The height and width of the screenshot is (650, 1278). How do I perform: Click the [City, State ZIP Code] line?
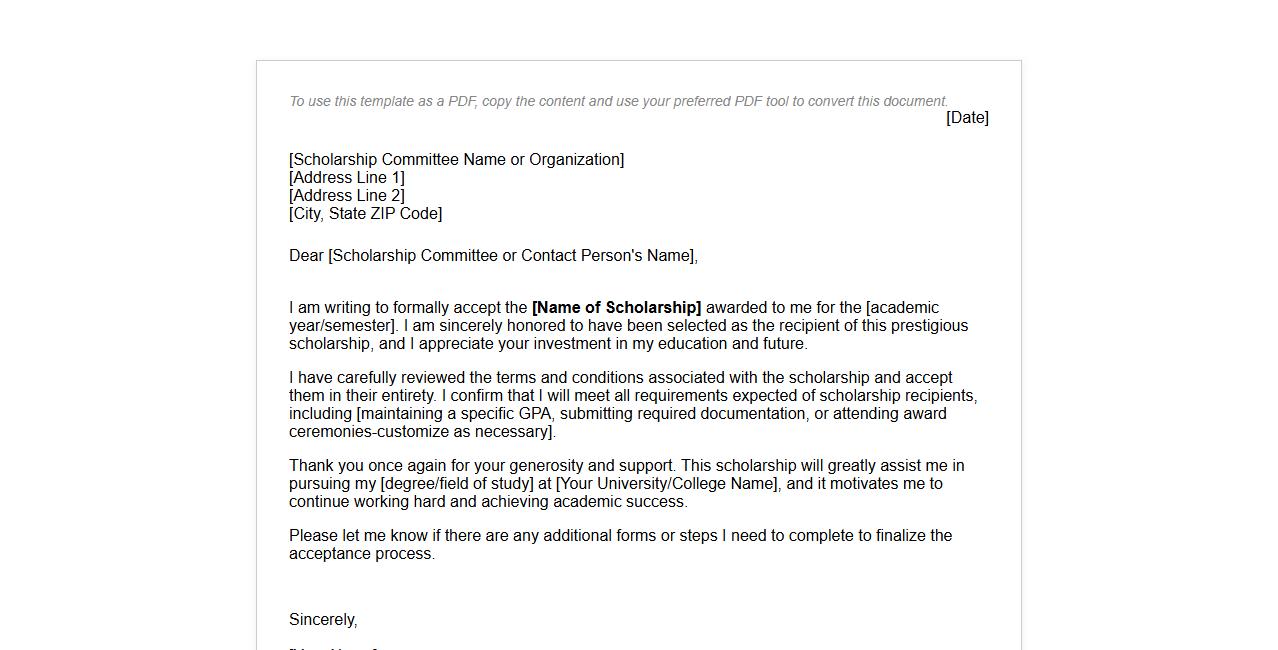click(365, 214)
